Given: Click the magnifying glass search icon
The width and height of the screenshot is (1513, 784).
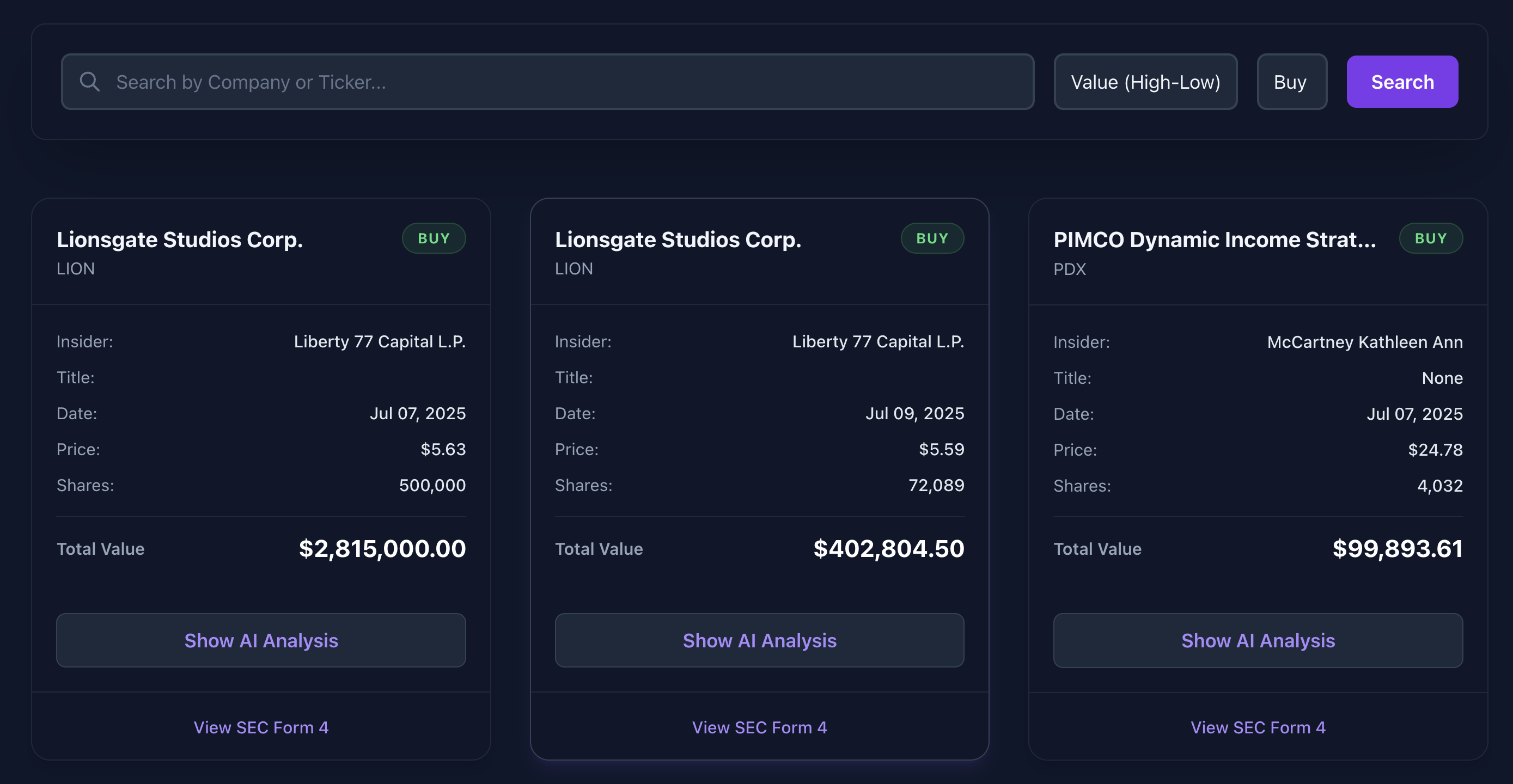Looking at the screenshot, I should click(x=90, y=82).
